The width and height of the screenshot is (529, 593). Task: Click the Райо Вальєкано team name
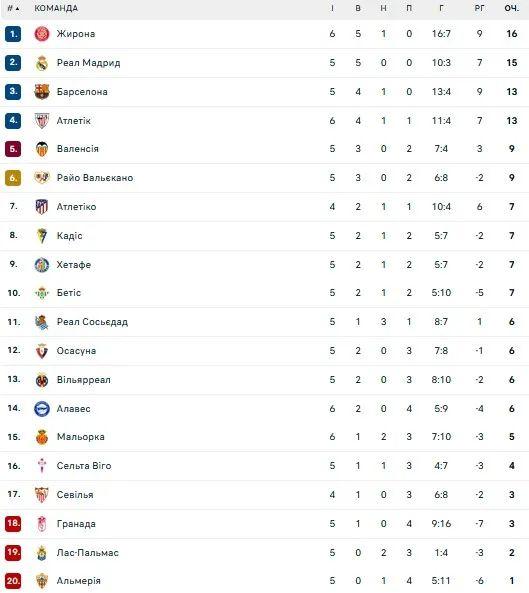[x=95, y=178]
